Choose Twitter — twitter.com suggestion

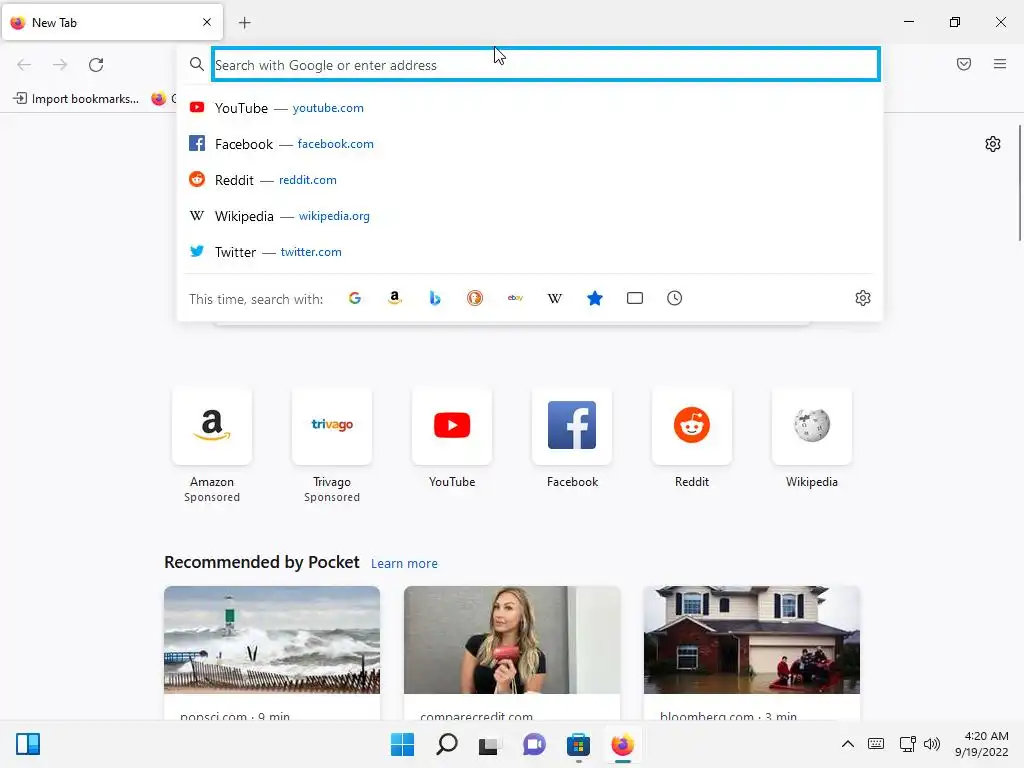(x=530, y=251)
